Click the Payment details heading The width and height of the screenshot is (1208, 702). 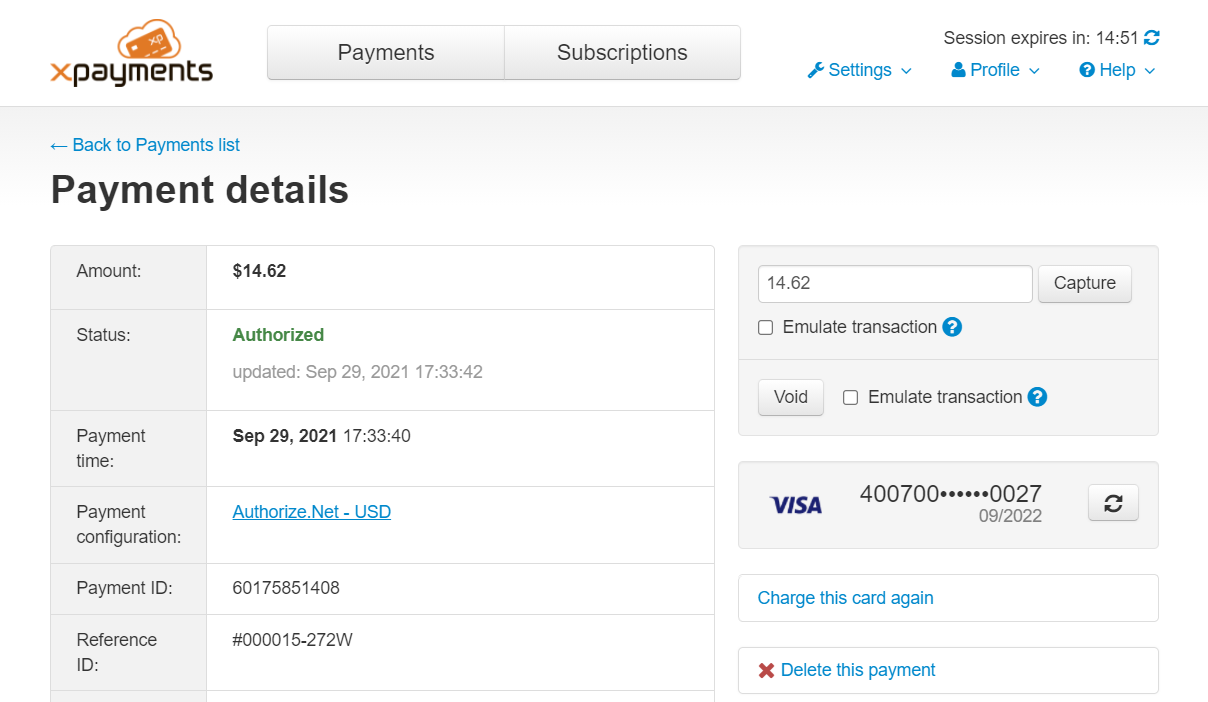coord(200,189)
